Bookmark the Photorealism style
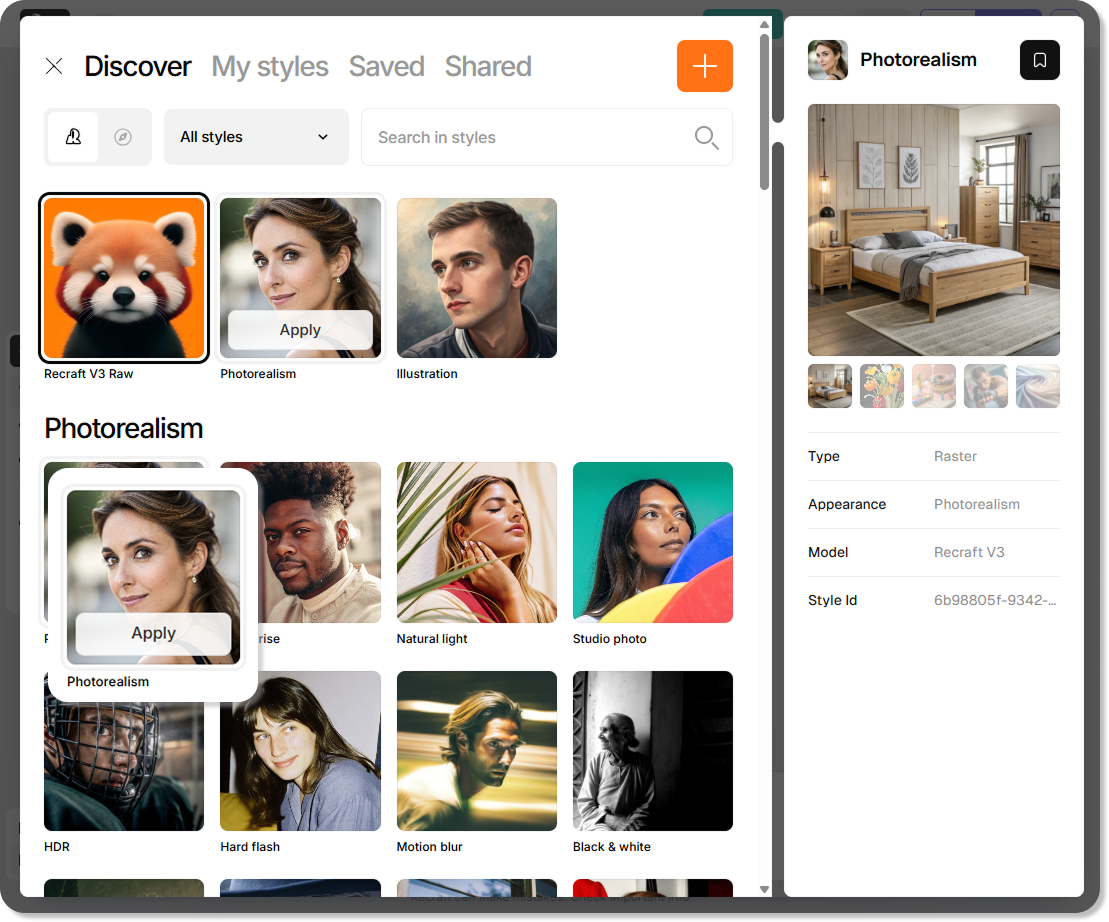1109x922 pixels. coord(1039,60)
